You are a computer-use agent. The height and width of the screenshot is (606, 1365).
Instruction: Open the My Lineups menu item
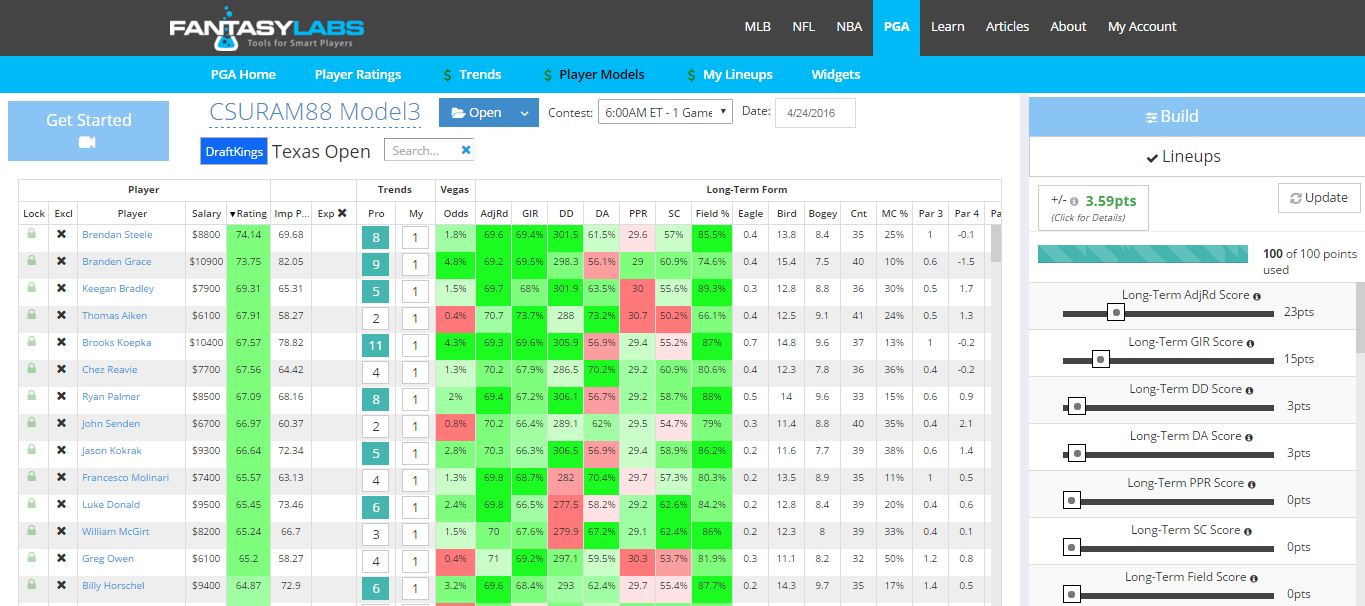click(x=730, y=74)
